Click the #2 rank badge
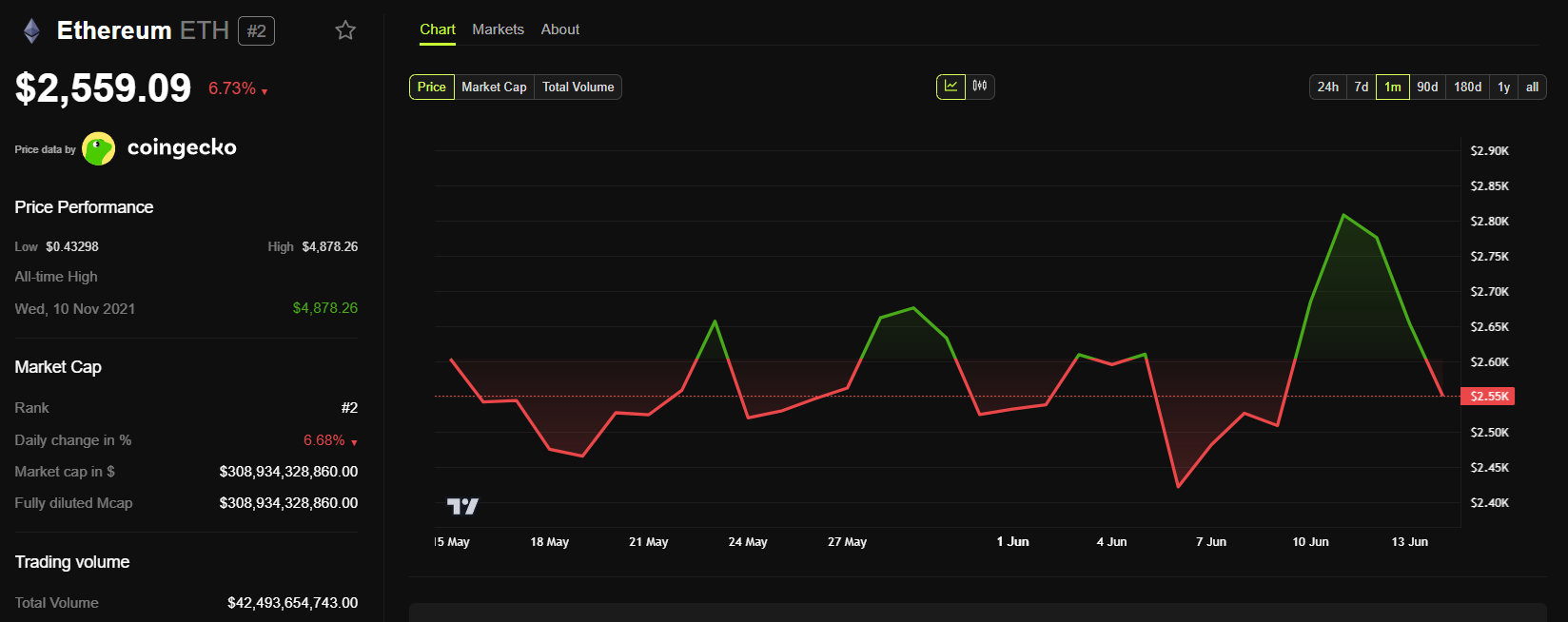Viewport: 1568px width, 622px height. click(256, 31)
